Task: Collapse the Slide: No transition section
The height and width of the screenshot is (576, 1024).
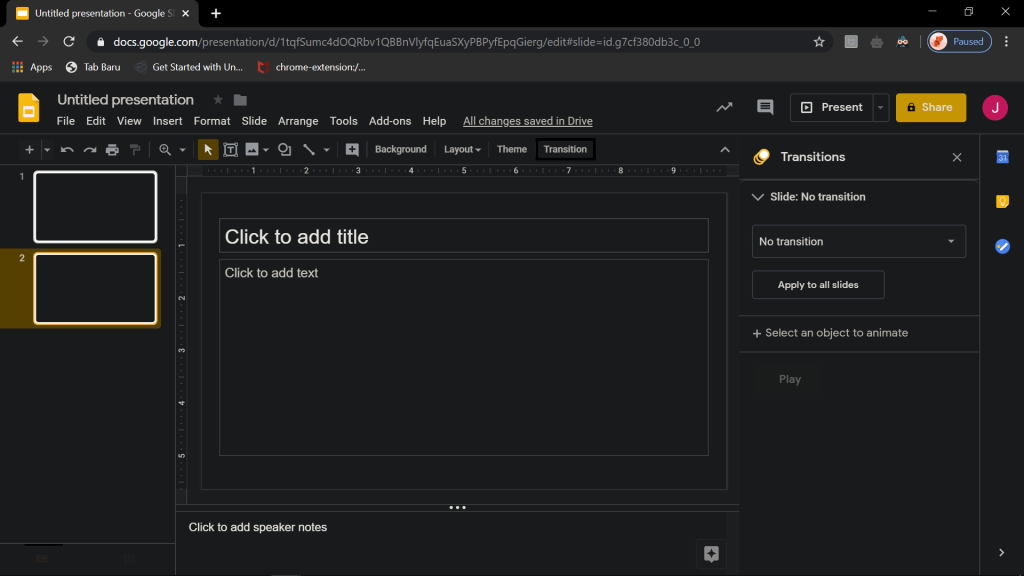Action: [757, 197]
